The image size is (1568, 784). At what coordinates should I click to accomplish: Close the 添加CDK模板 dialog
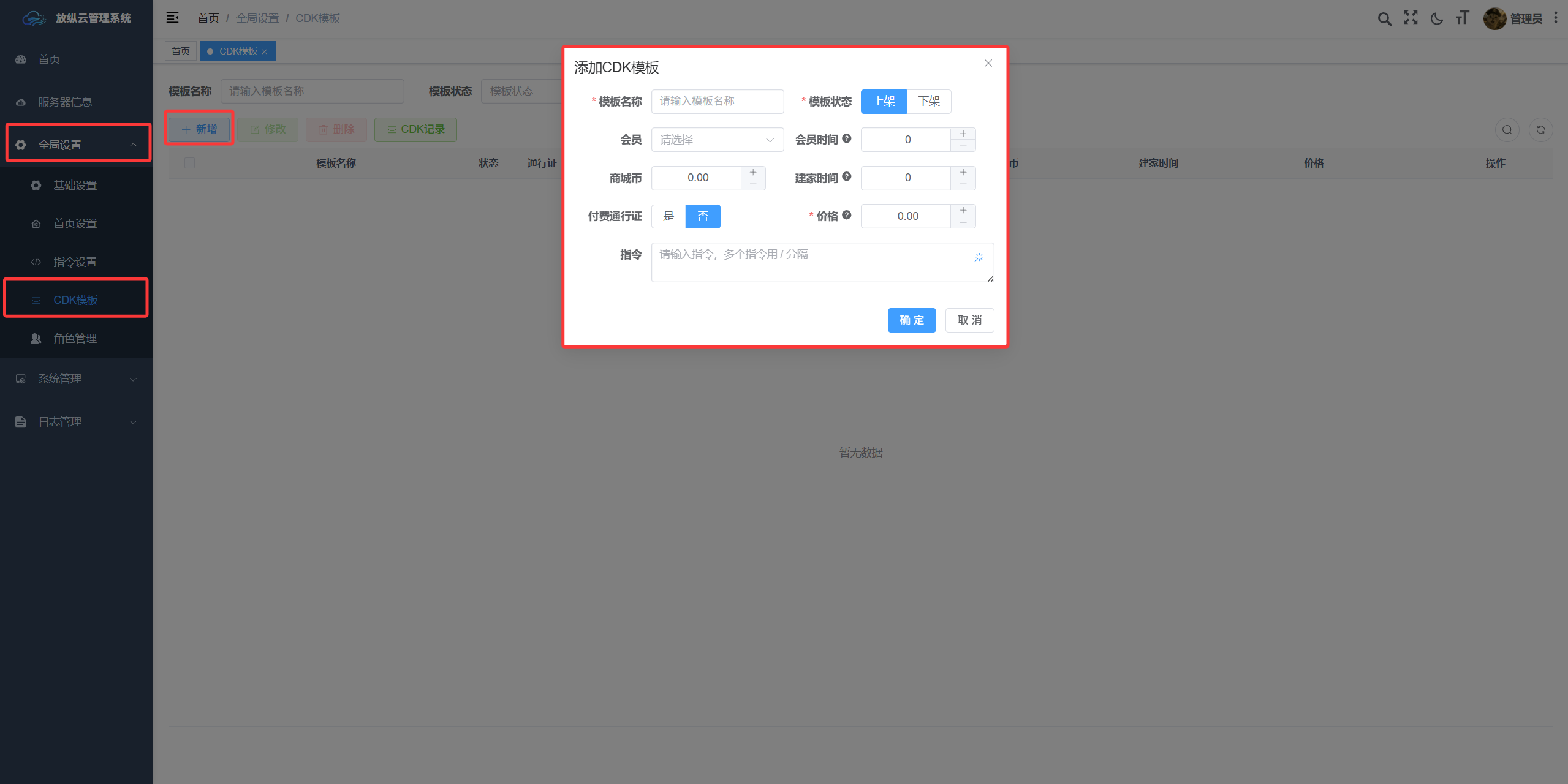tap(988, 63)
